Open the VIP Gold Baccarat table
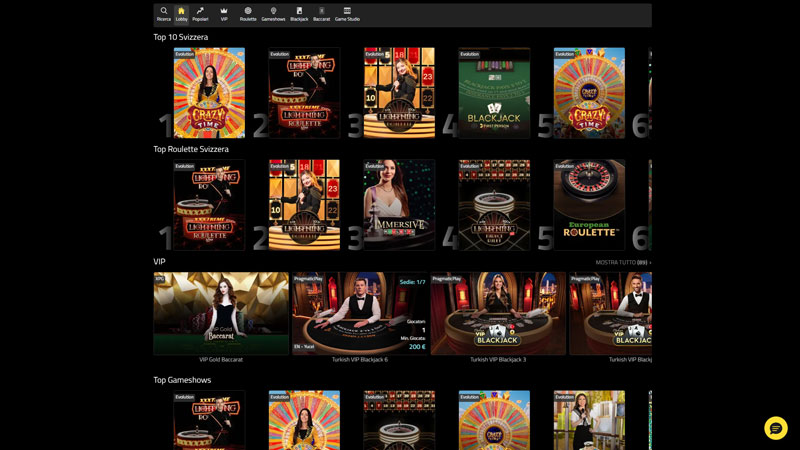Screen dimensions: 800x450 221,313
